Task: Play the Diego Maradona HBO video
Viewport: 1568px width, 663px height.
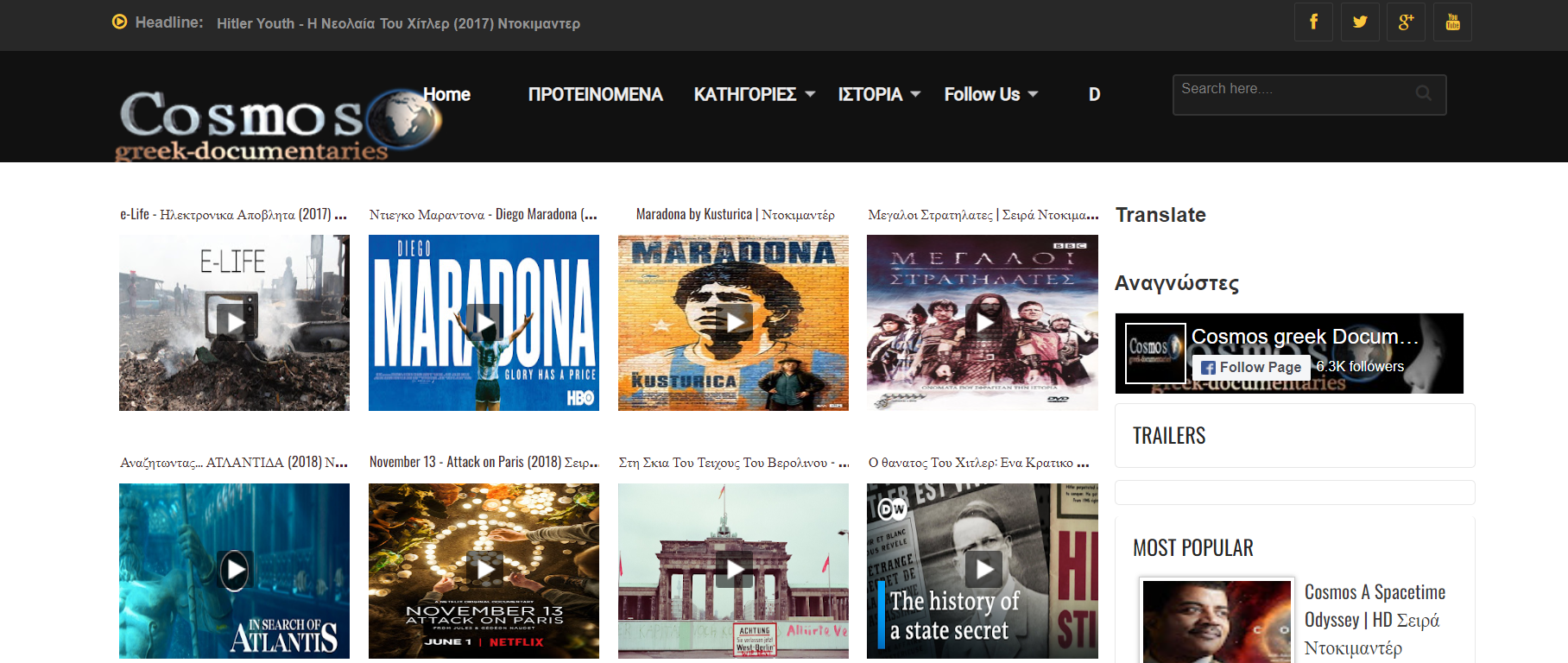Action: click(484, 323)
